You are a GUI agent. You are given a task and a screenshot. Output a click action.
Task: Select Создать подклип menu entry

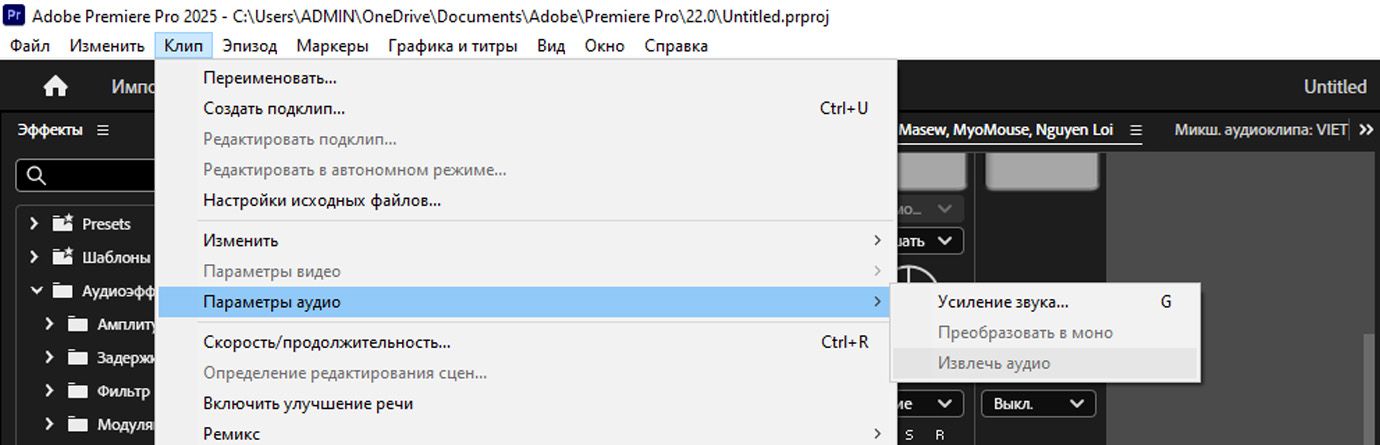[x=274, y=108]
